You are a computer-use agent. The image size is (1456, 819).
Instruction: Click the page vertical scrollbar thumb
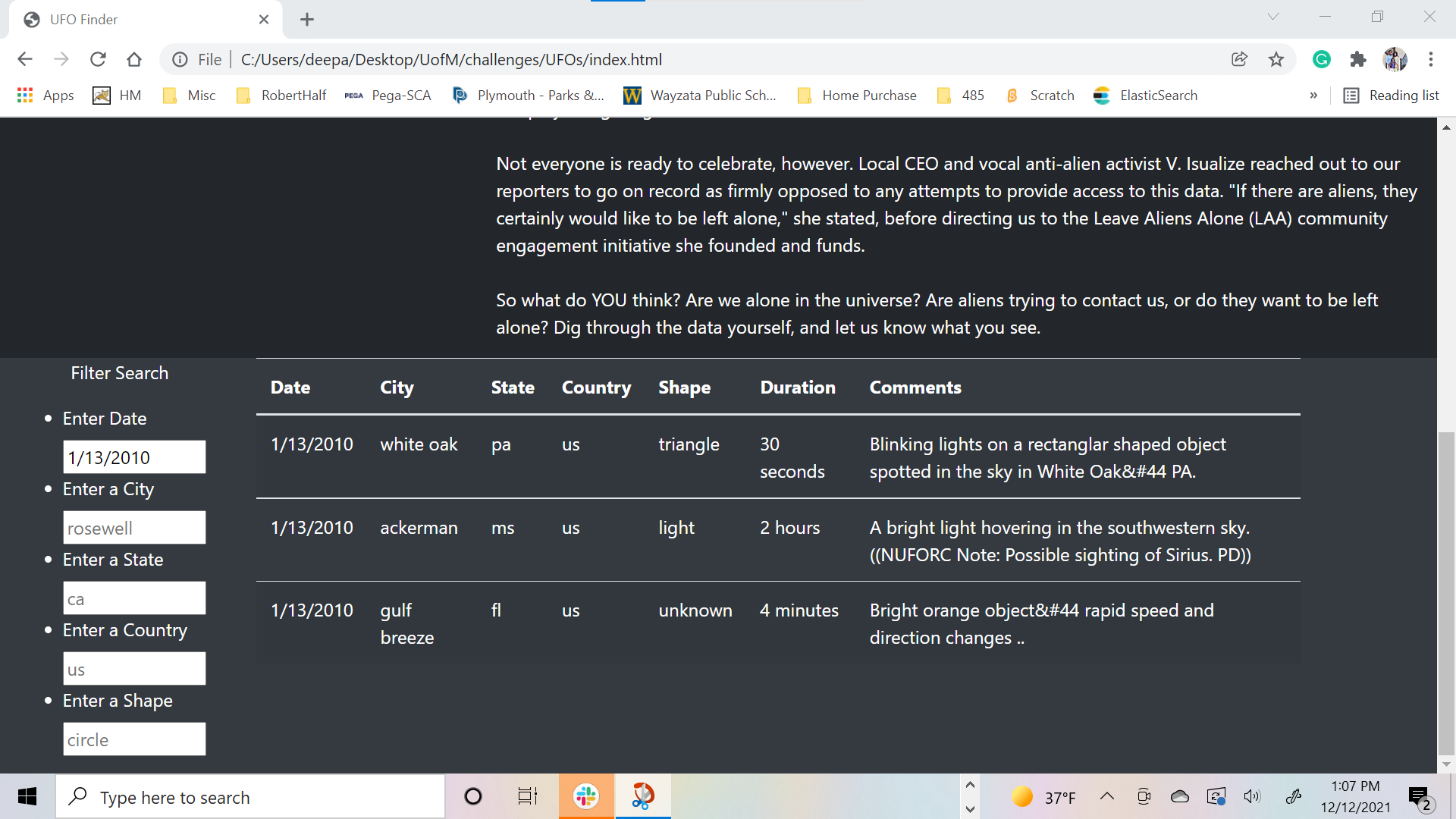pos(1446,591)
